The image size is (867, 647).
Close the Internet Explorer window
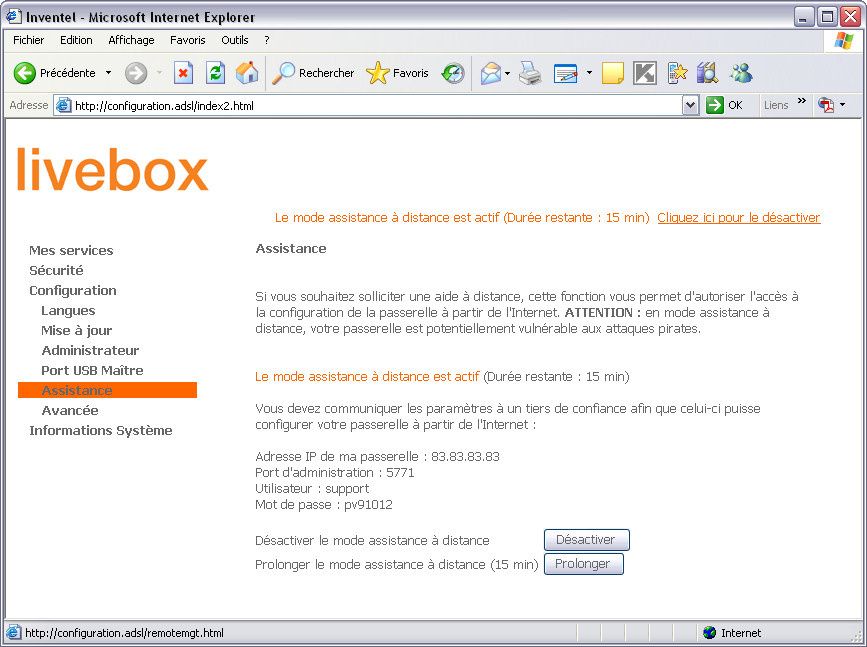pyautogui.click(x=850, y=17)
